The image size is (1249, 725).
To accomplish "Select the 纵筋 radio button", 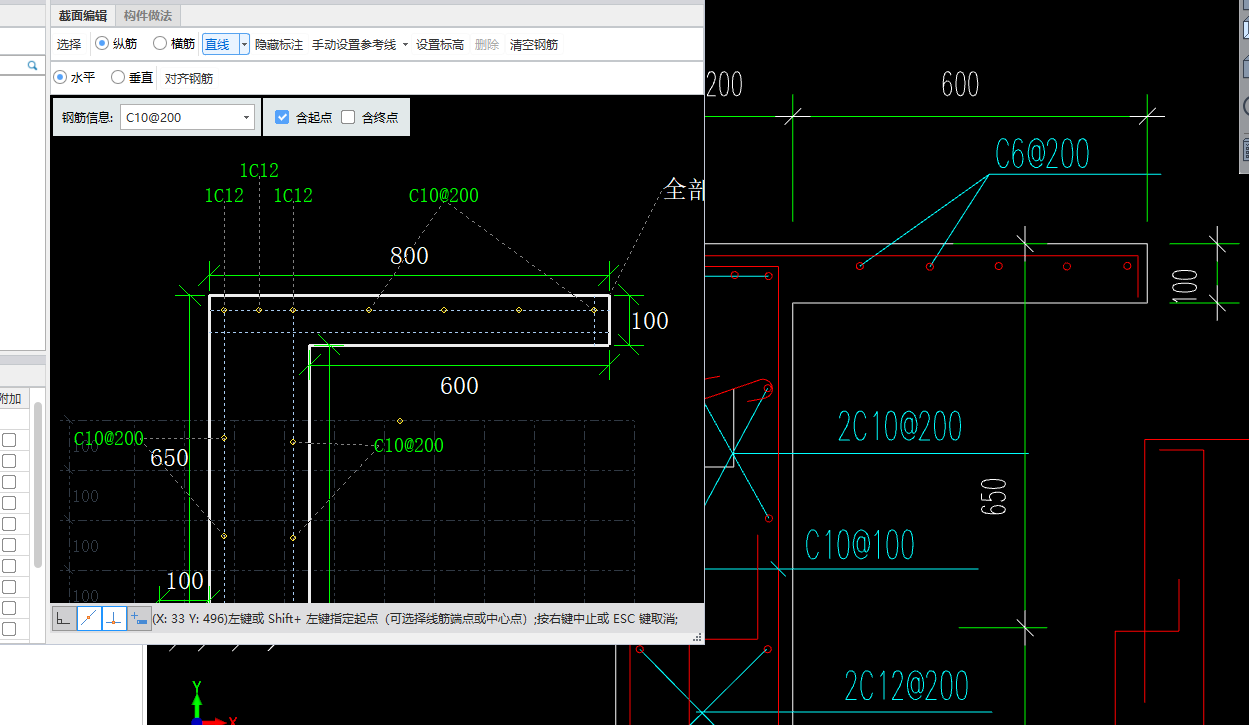I will coord(102,44).
